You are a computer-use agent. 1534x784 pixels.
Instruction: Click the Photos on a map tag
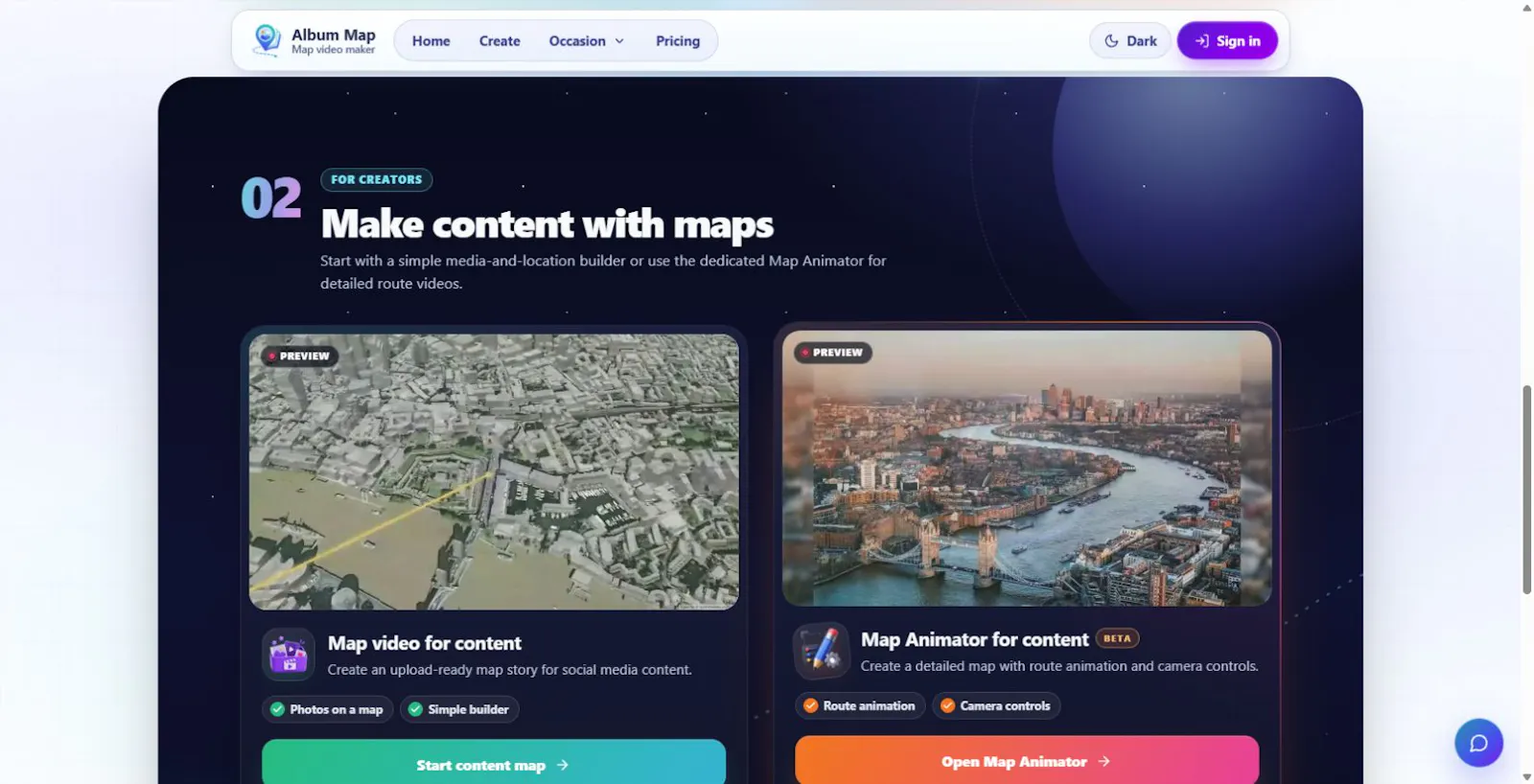(327, 709)
